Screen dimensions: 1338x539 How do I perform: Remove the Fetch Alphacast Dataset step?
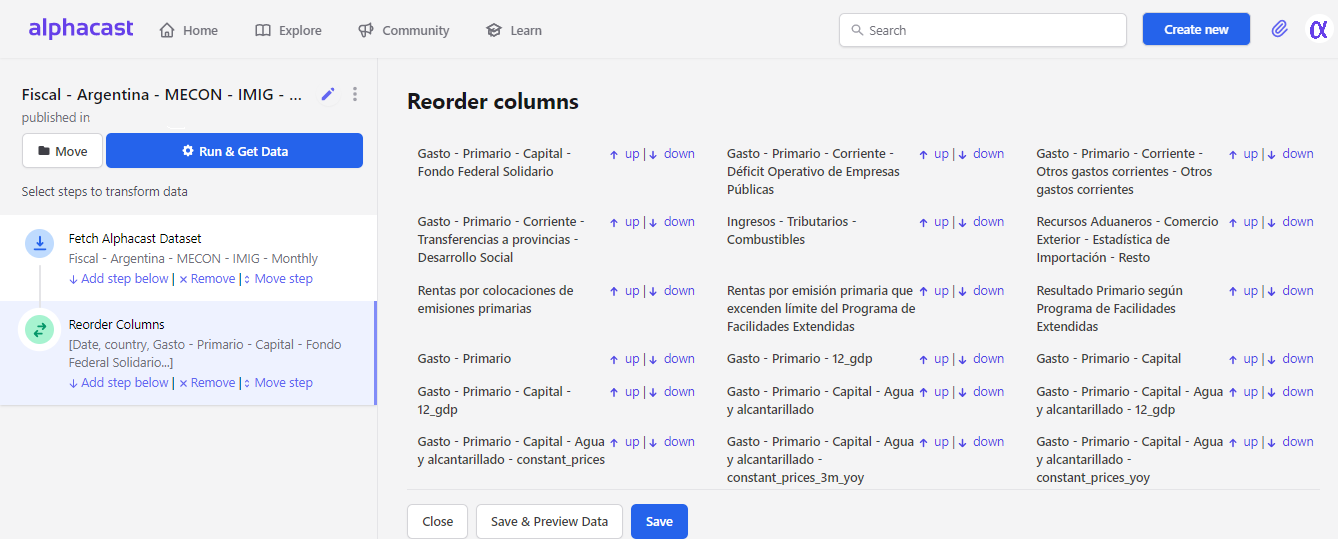point(207,279)
